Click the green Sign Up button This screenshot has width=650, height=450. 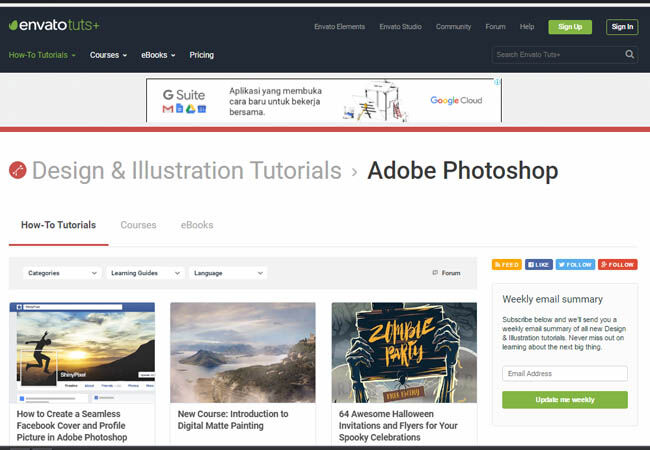[570, 27]
